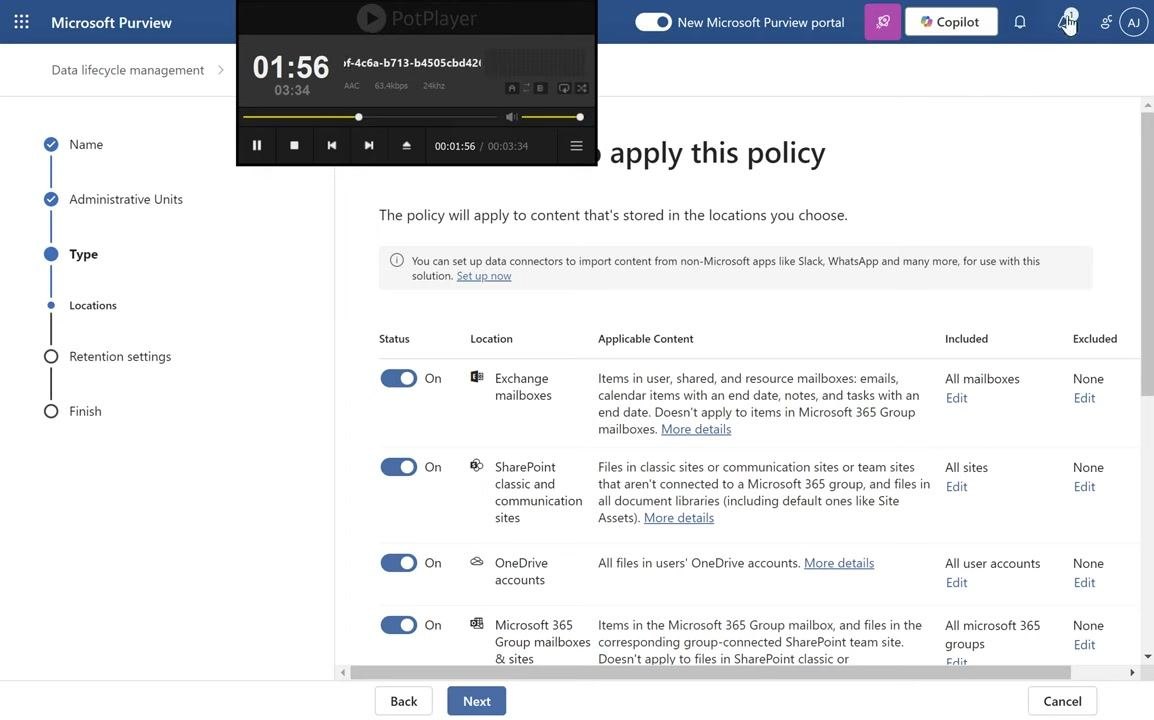This screenshot has height=720, width=1154.
Task: Open the Set up now link
Action: point(484,276)
